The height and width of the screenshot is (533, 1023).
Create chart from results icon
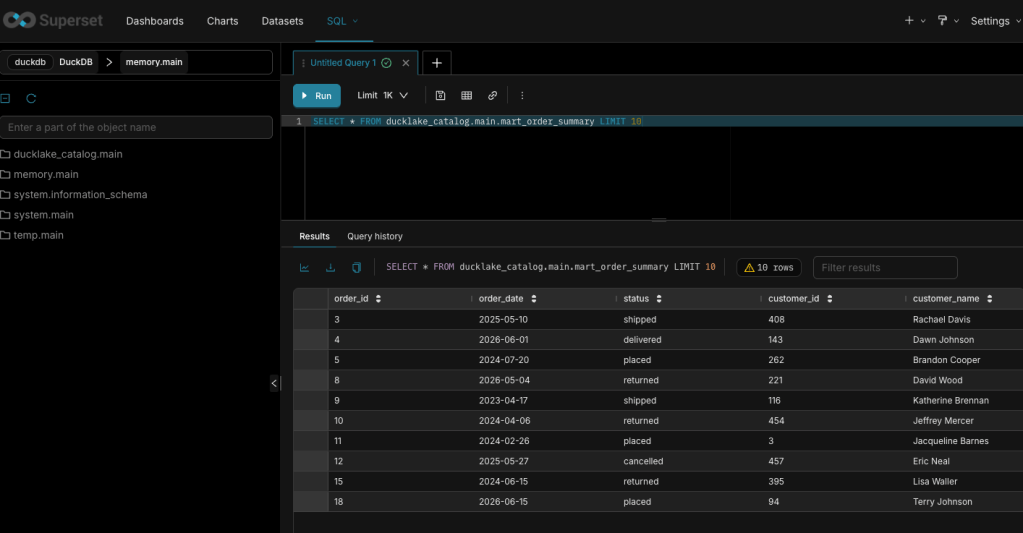tap(305, 267)
